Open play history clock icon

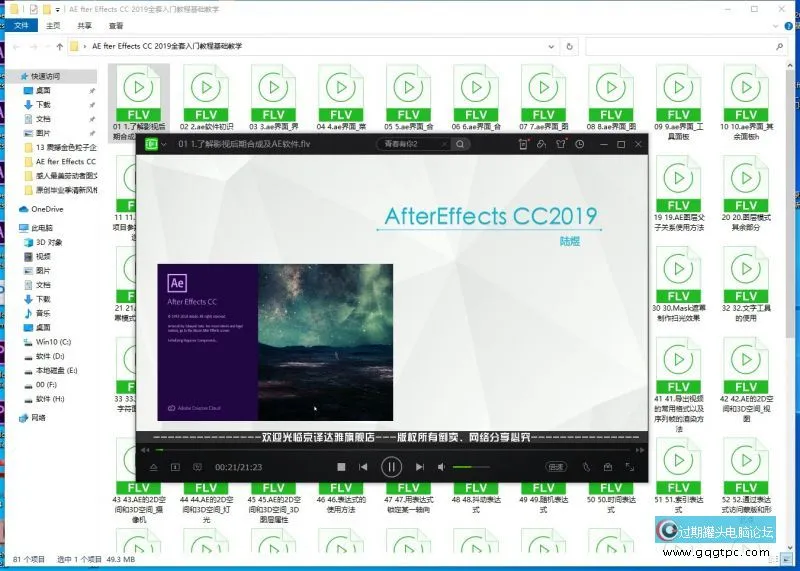[x=580, y=145]
